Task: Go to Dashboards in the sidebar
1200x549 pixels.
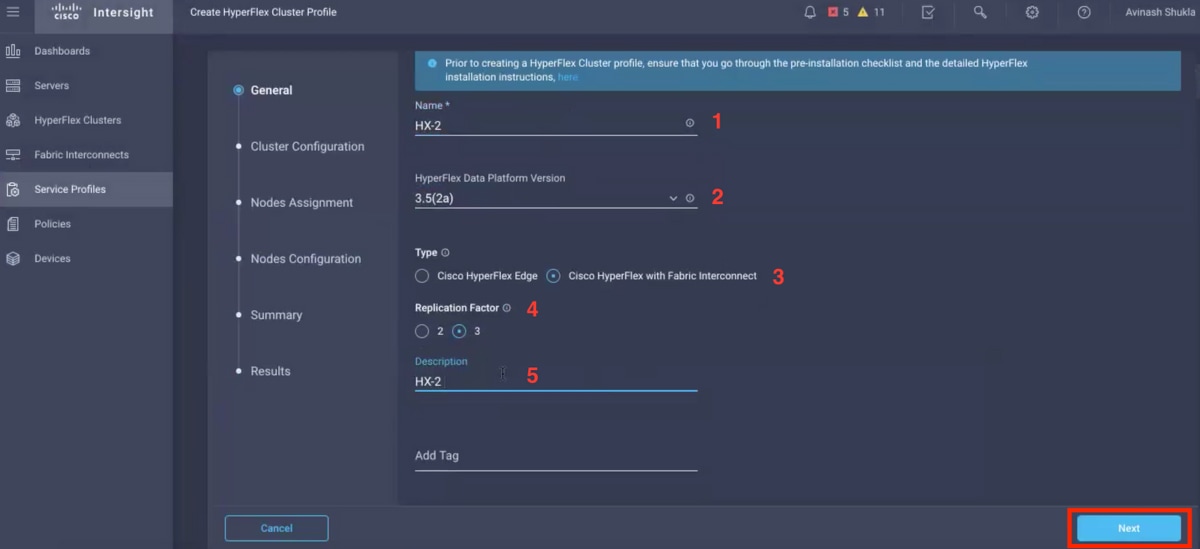Action: pos(62,51)
